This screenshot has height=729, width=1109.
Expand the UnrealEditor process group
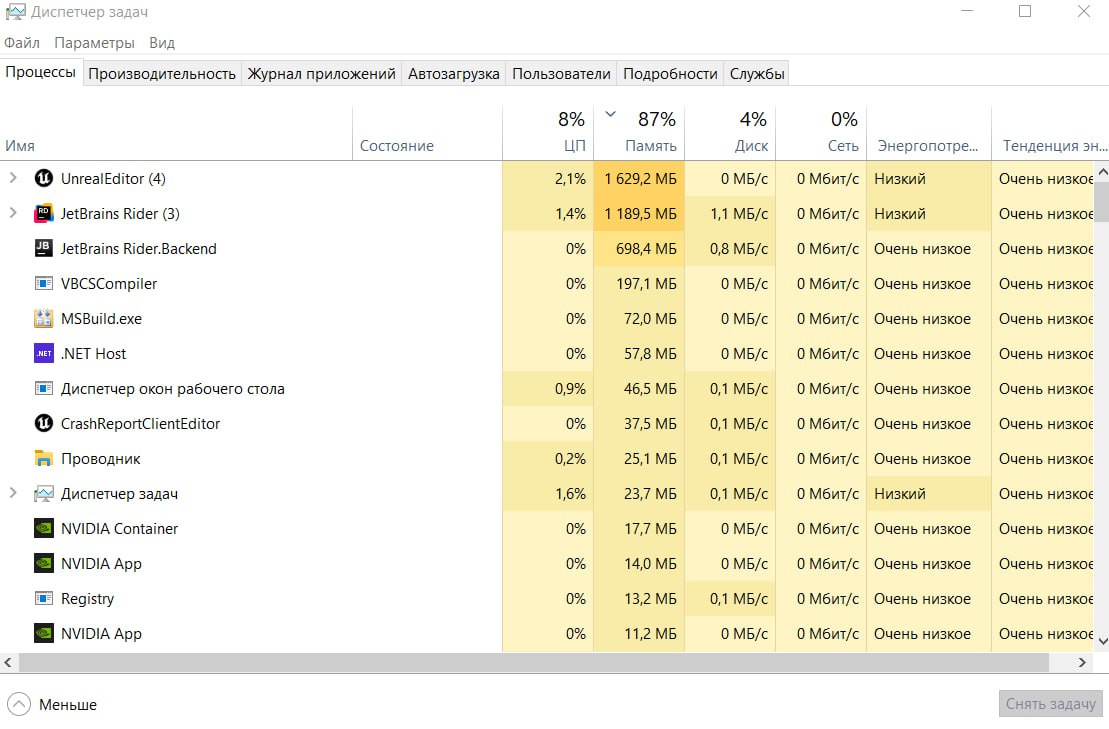click(x=13, y=179)
